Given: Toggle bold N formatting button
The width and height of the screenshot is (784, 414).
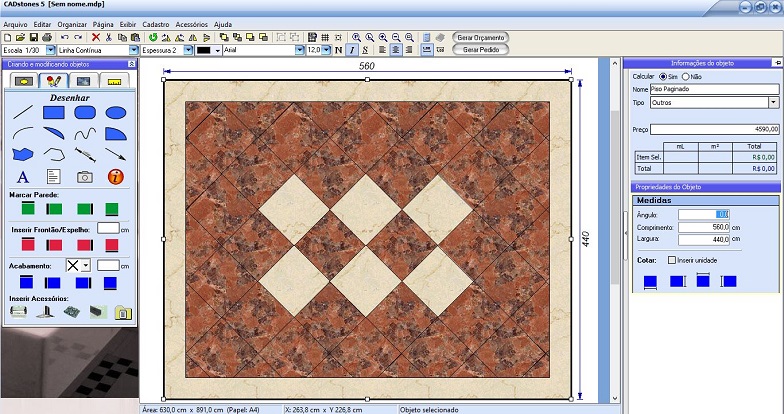Looking at the screenshot, I should tap(339, 50).
